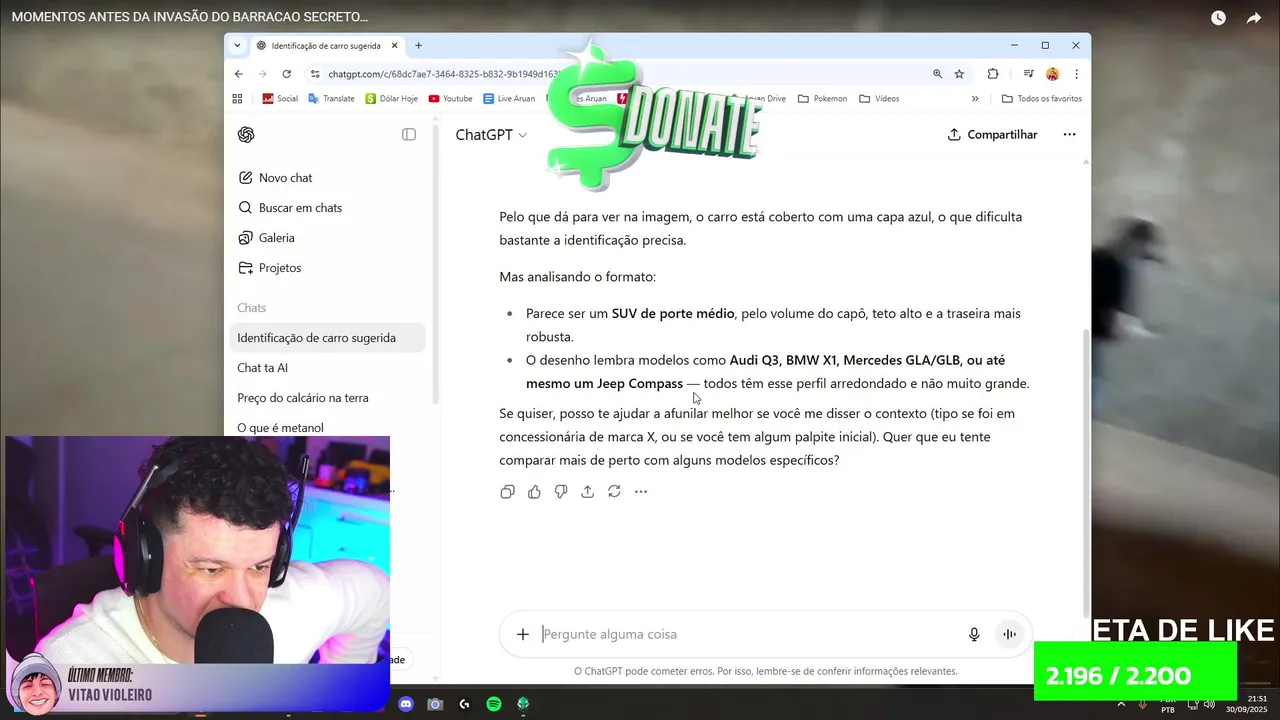The height and width of the screenshot is (720, 1280).
Task: Click the MOMENTOS ANTES DA INVASÃO video title
Action: pos(190,17)
